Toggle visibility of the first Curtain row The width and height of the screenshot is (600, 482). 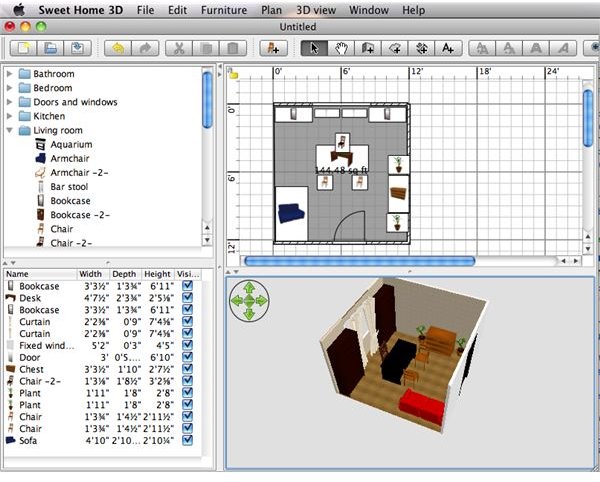(187, 321)
